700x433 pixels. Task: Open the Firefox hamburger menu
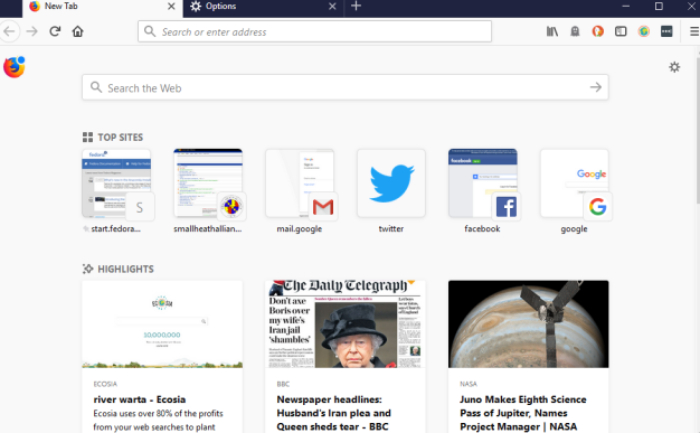[694, 31]
